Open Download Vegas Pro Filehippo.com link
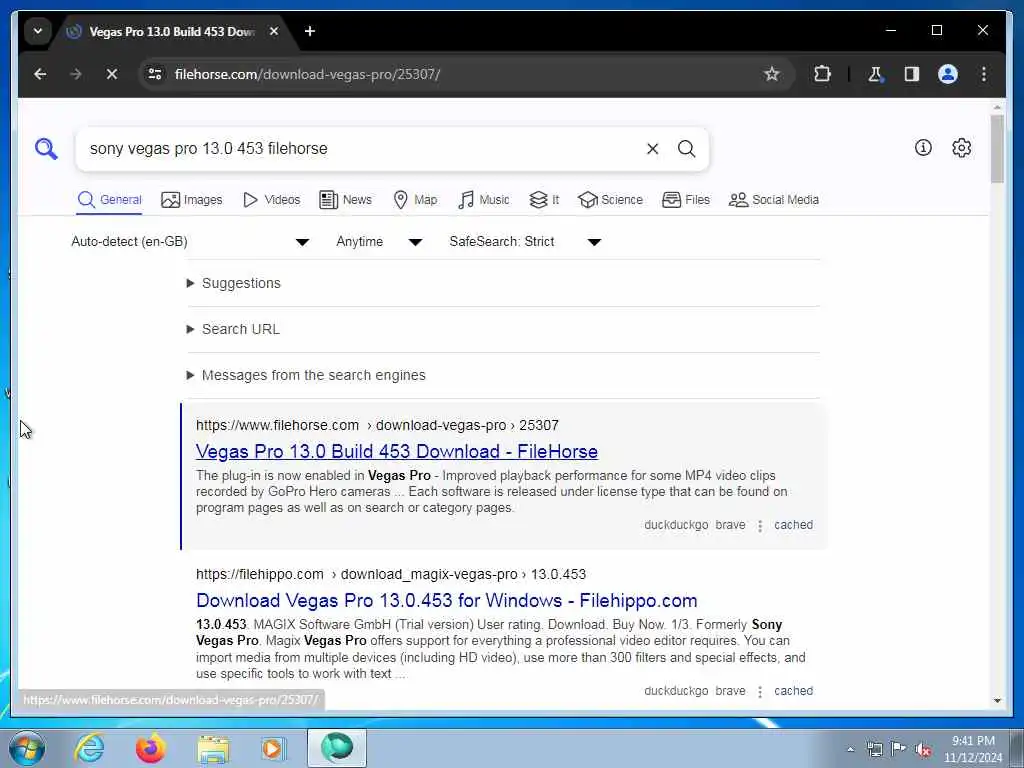 tap(447, 601)
